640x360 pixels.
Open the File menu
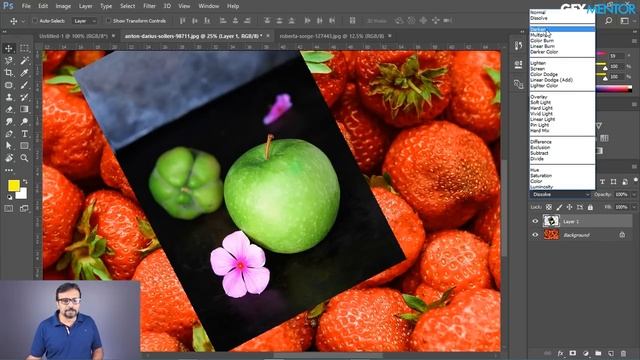coord(26,6)
